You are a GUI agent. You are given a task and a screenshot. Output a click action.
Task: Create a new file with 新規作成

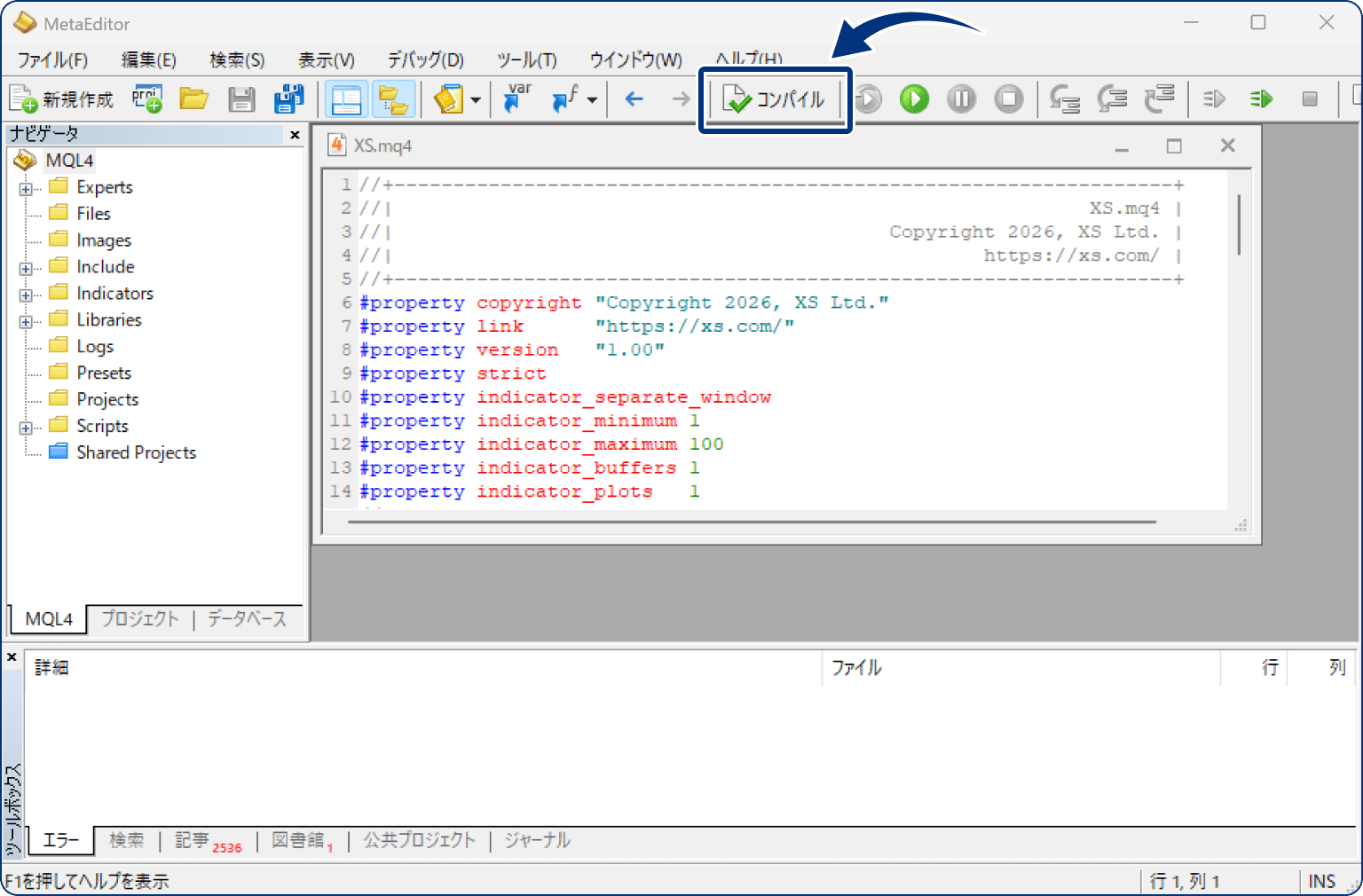(62, 99)
